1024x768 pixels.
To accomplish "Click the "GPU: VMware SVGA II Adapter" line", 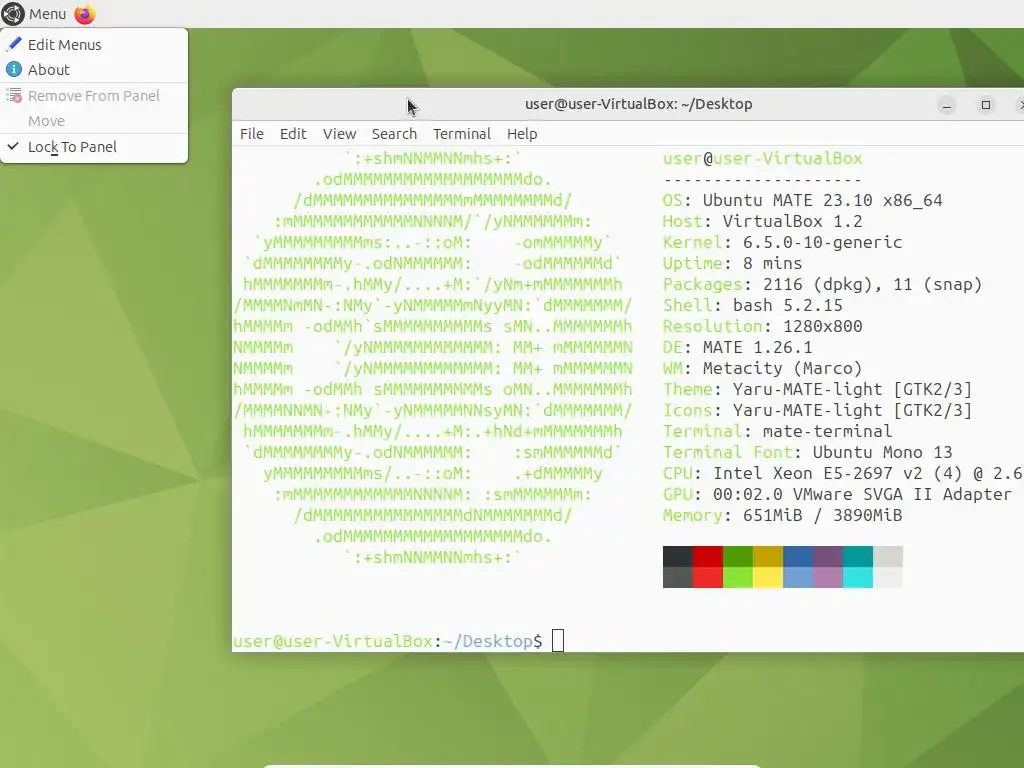I will coord(838,494).
